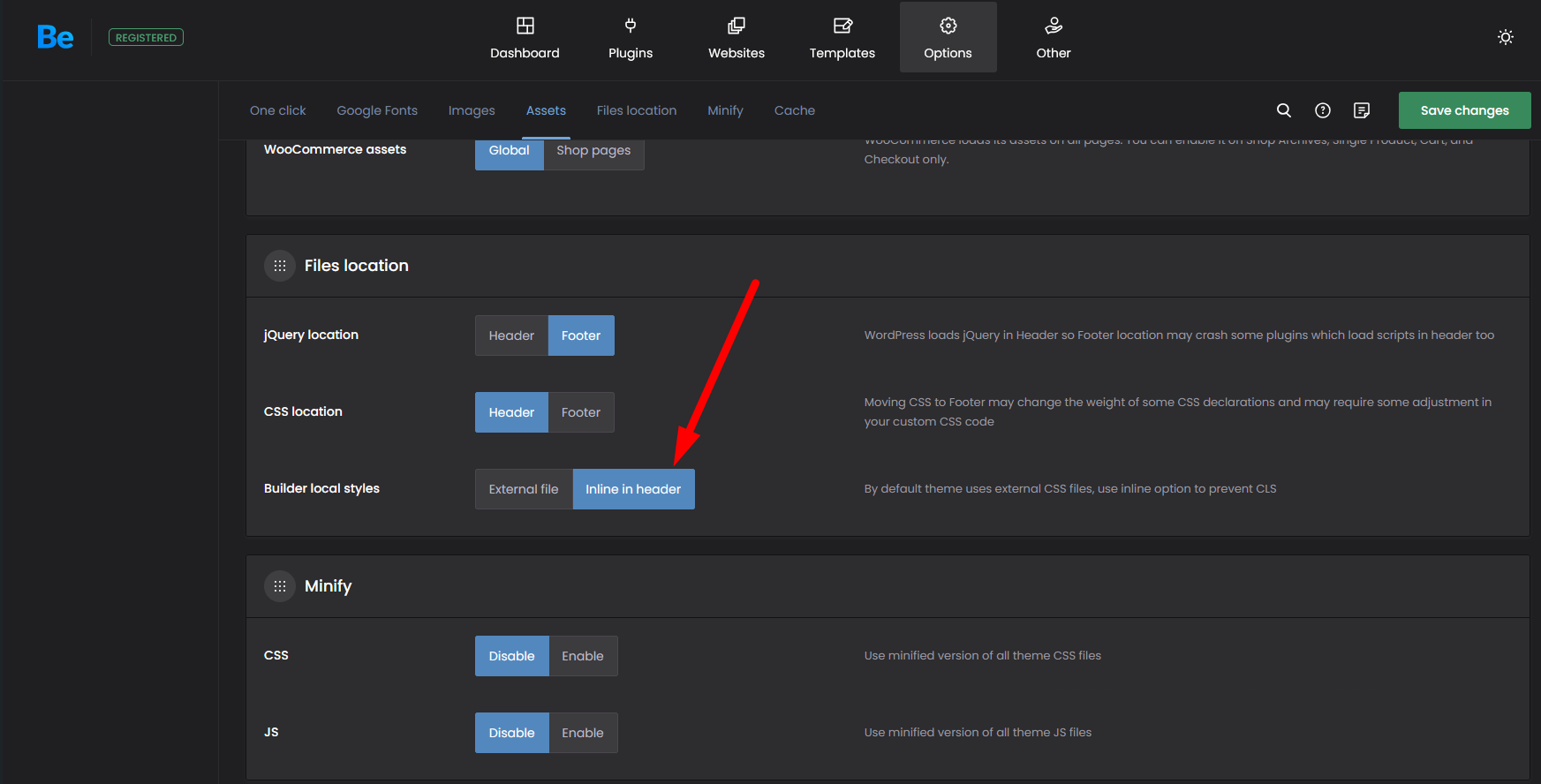Screen dimensions: 1541x784
Task: Set jQuery location to Footer
Action: coord(581,335)
